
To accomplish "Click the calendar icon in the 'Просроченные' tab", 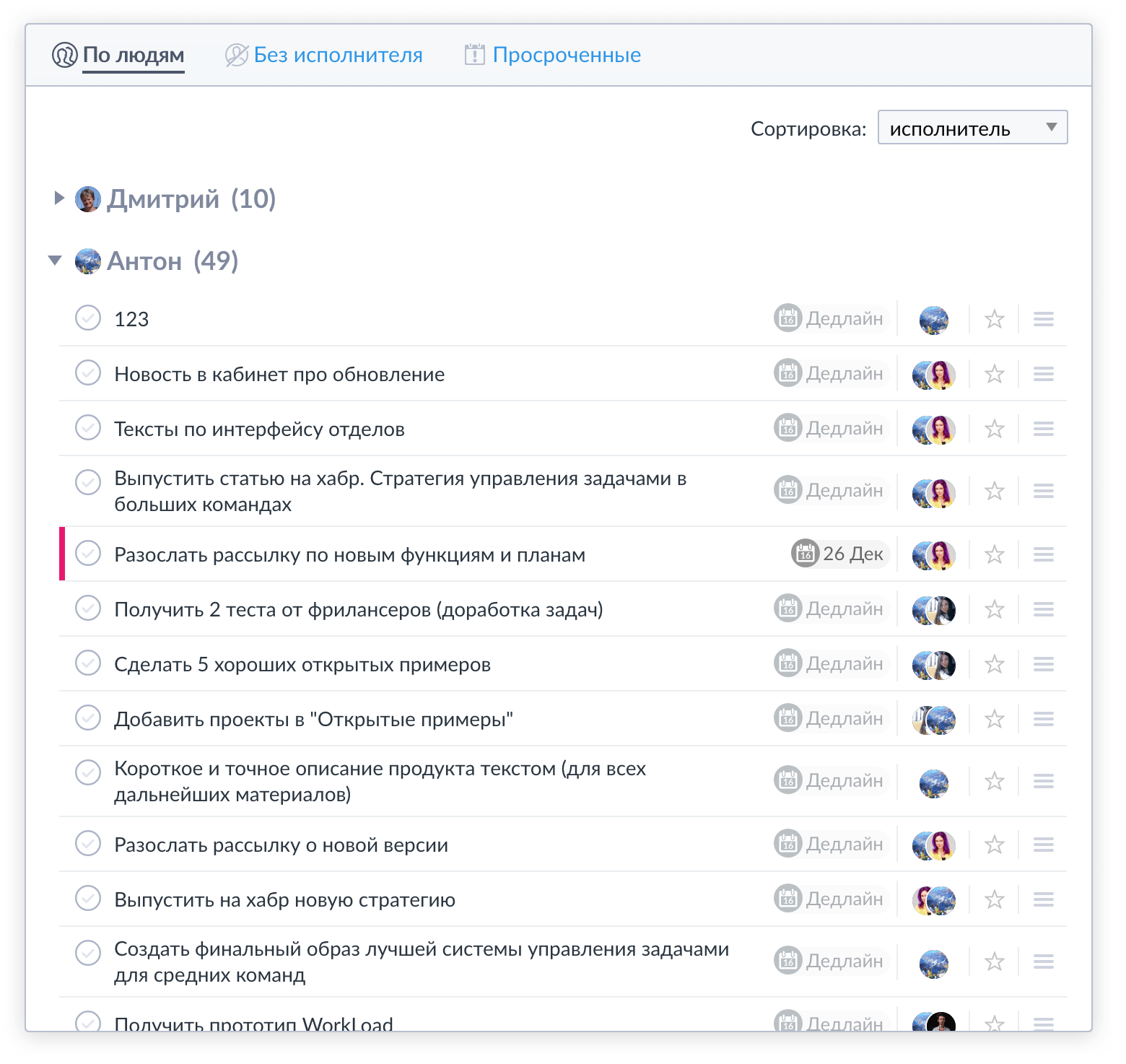I will [474, 54].
